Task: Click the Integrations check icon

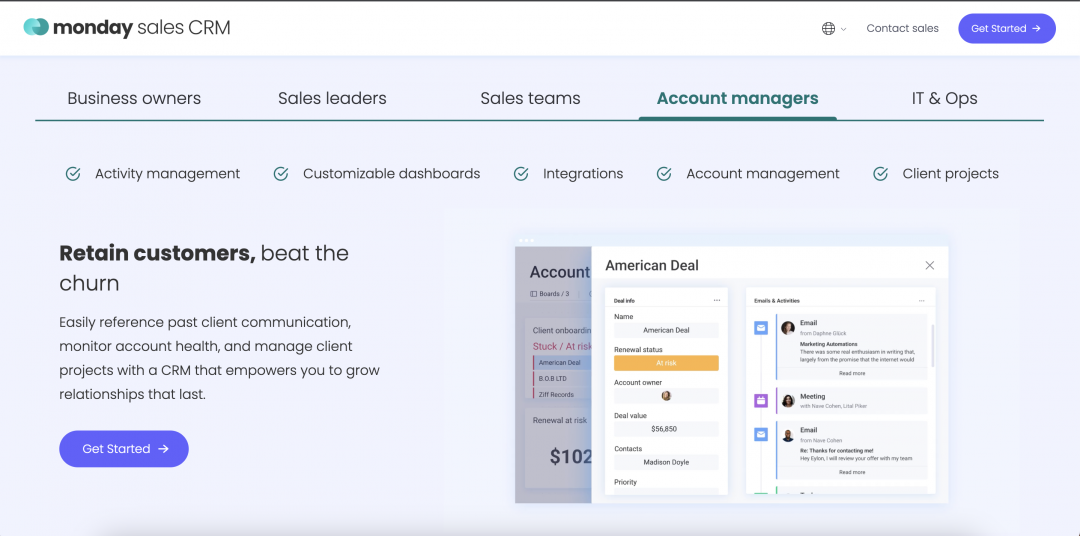Action: click(x=521, y=174)
